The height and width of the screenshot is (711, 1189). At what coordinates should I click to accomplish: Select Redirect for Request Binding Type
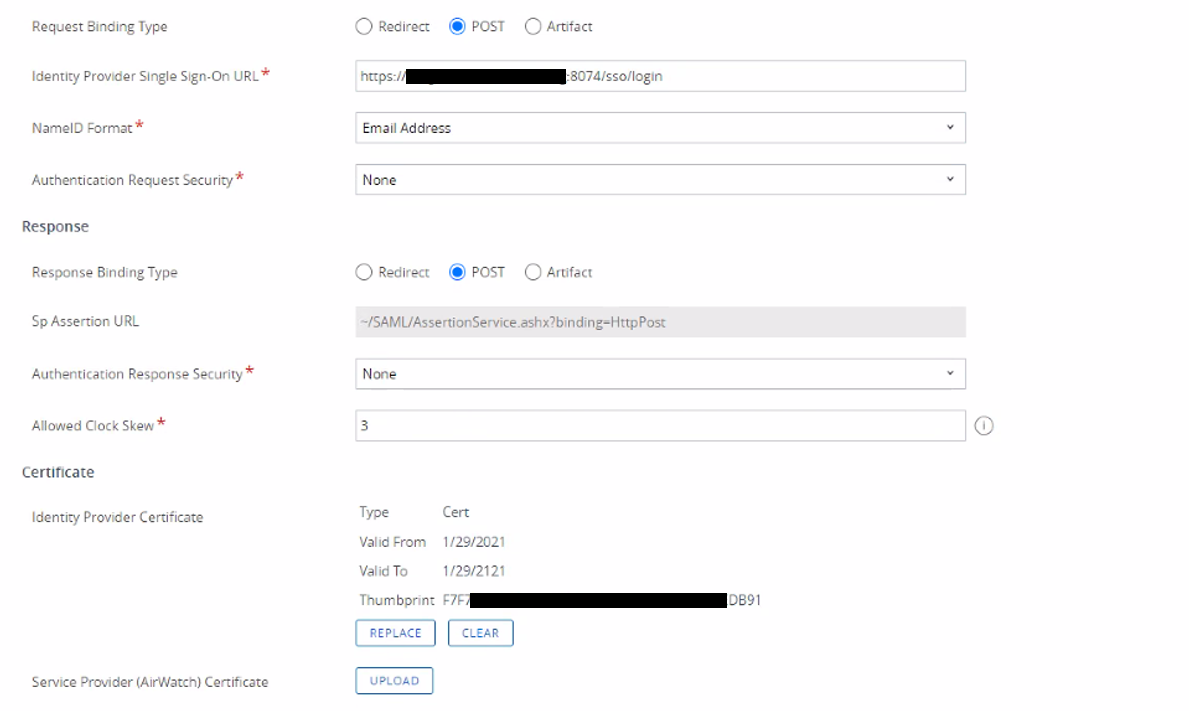[365, 27]
